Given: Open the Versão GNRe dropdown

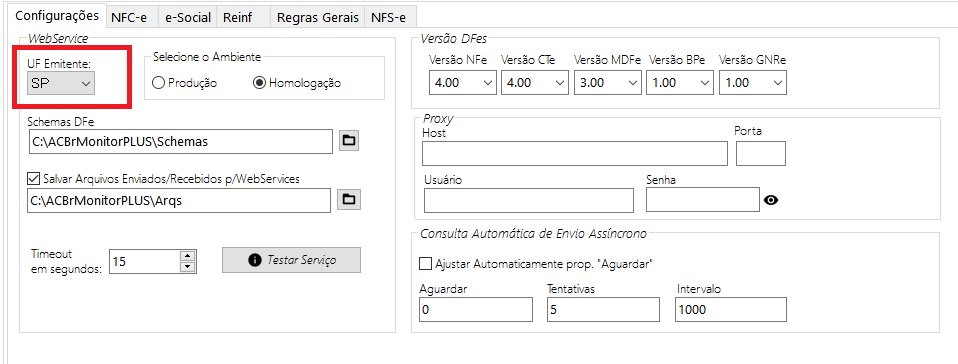Looking at the screenshot, I should click(753, 83).
